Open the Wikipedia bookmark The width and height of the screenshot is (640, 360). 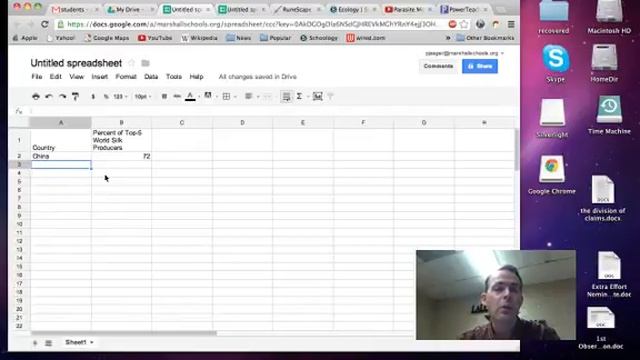coord(199,38)
